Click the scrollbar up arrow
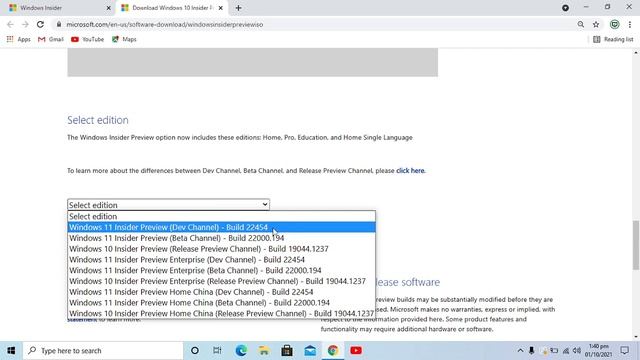Screen dimensions: 640x360 636,52
